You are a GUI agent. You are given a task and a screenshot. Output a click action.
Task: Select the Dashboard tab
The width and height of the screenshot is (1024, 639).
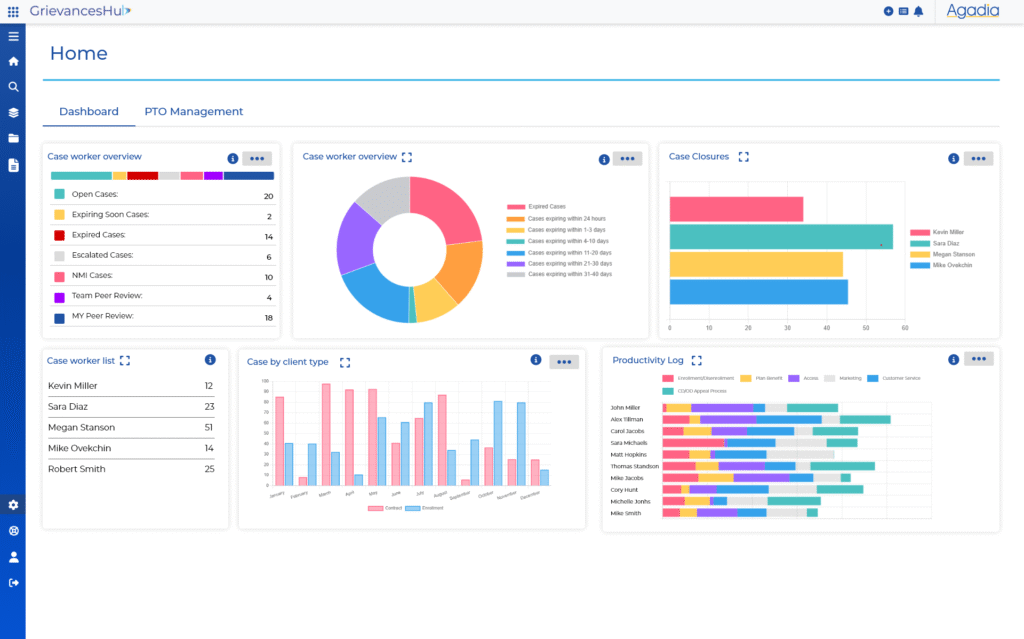[x=88, y=112]
